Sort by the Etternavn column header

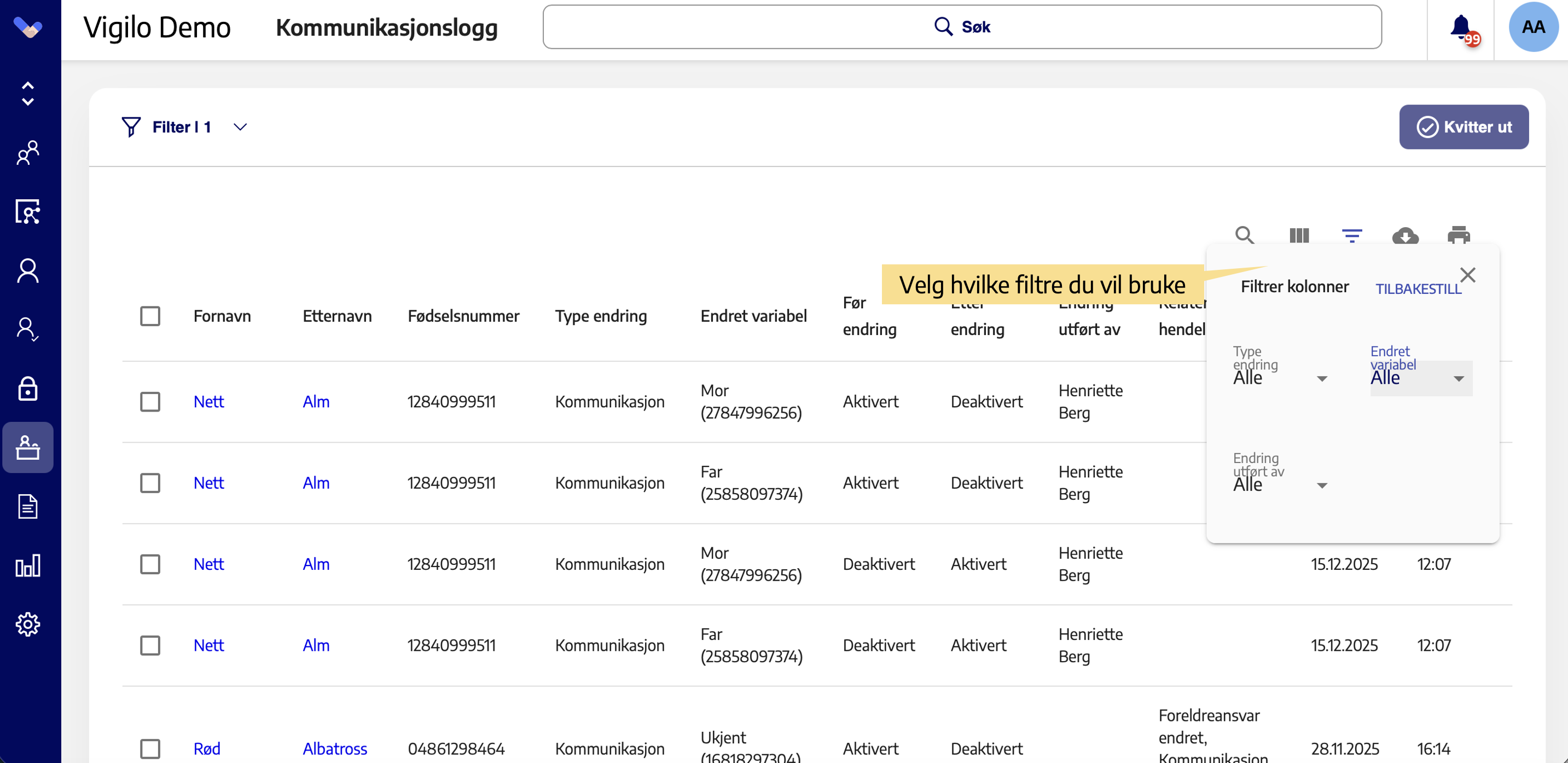point(337,316)
